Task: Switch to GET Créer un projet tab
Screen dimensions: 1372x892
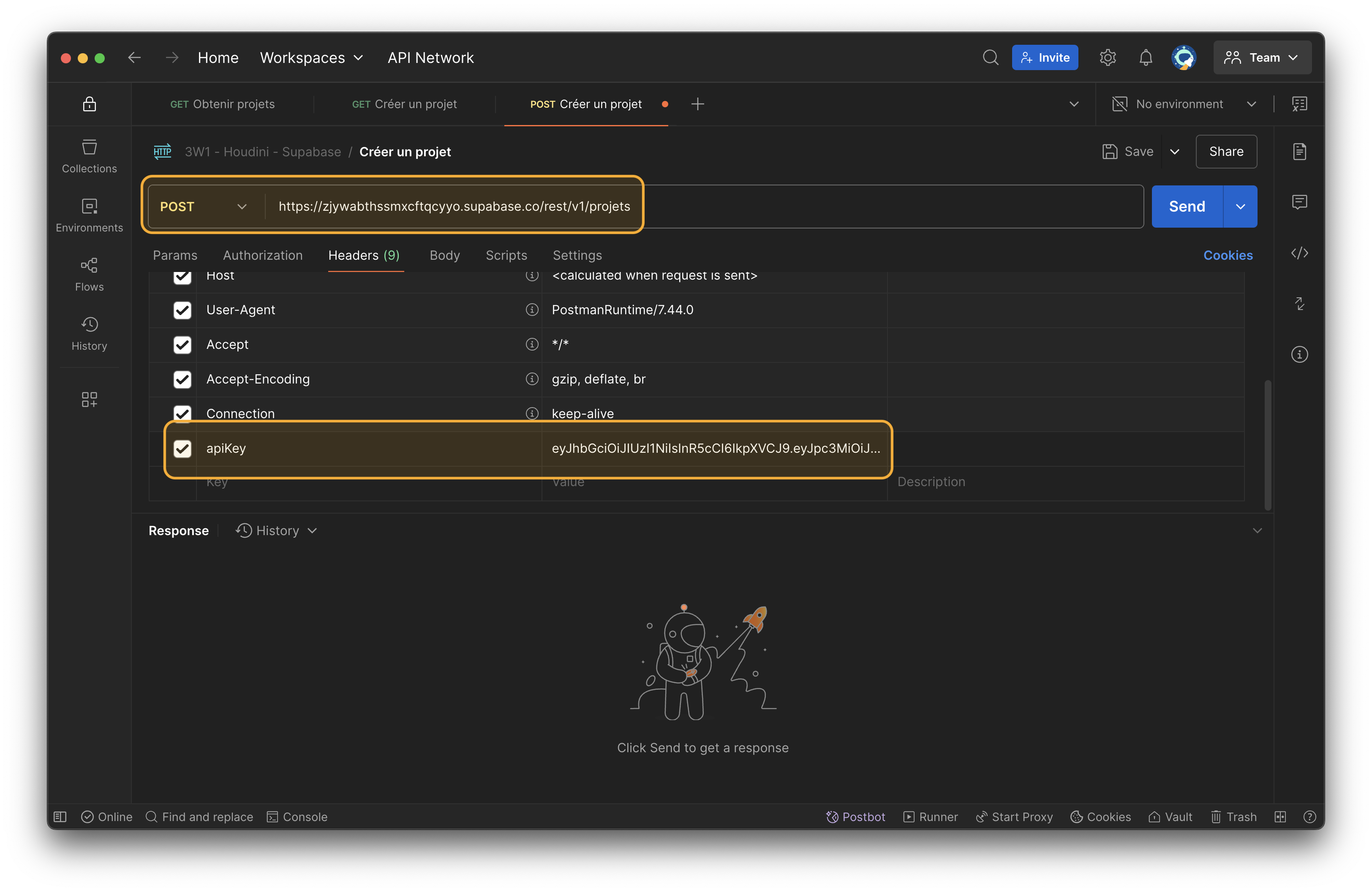Action: (x=404, y=104)
